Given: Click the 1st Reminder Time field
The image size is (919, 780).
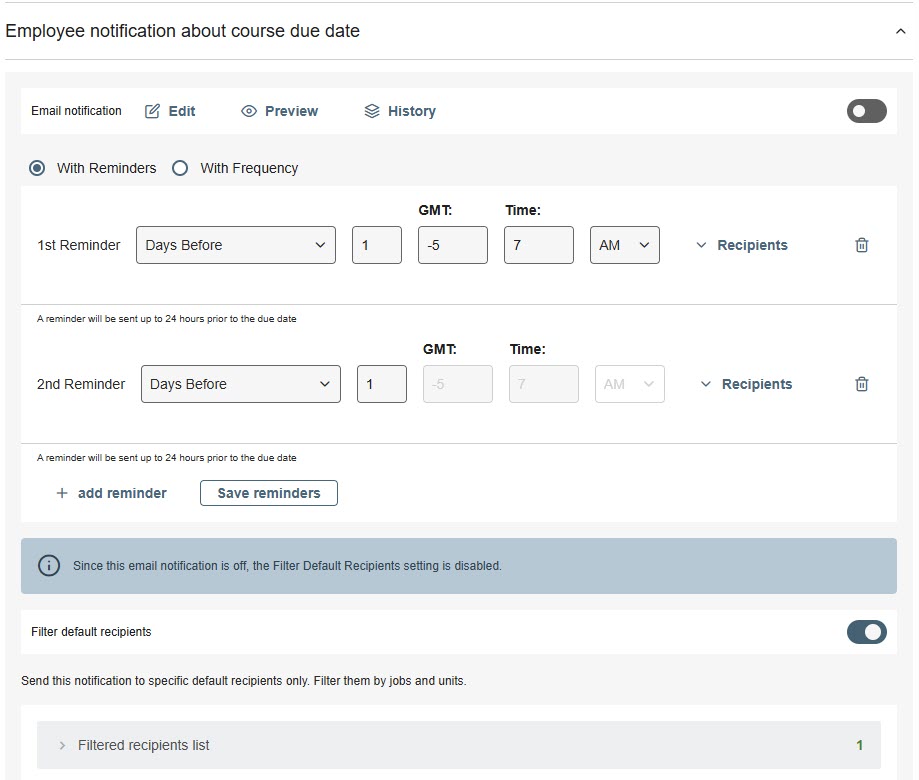Looking at the screenshot, I should tap(538, 245).
